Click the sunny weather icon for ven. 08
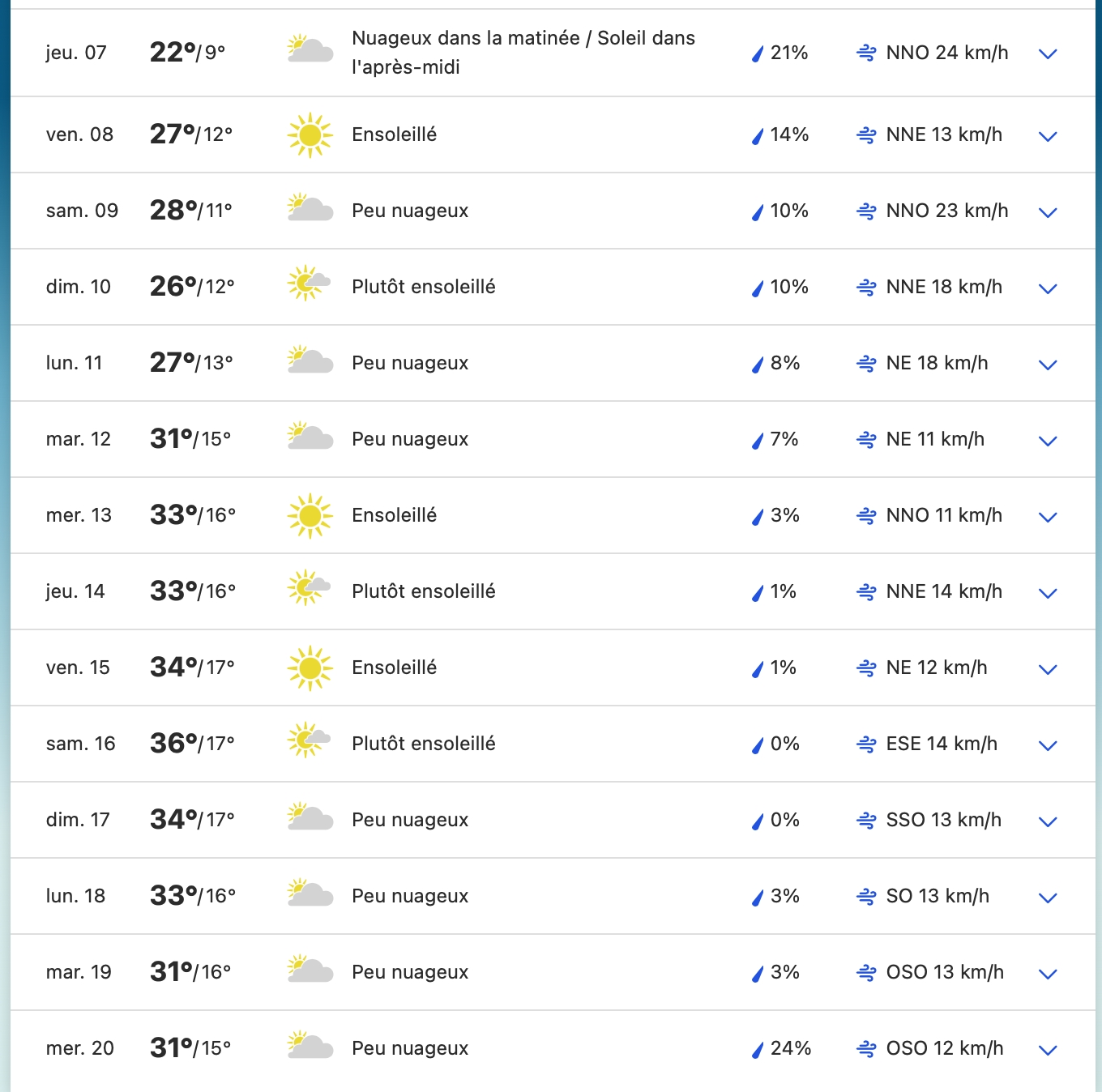 pos(310,134)
